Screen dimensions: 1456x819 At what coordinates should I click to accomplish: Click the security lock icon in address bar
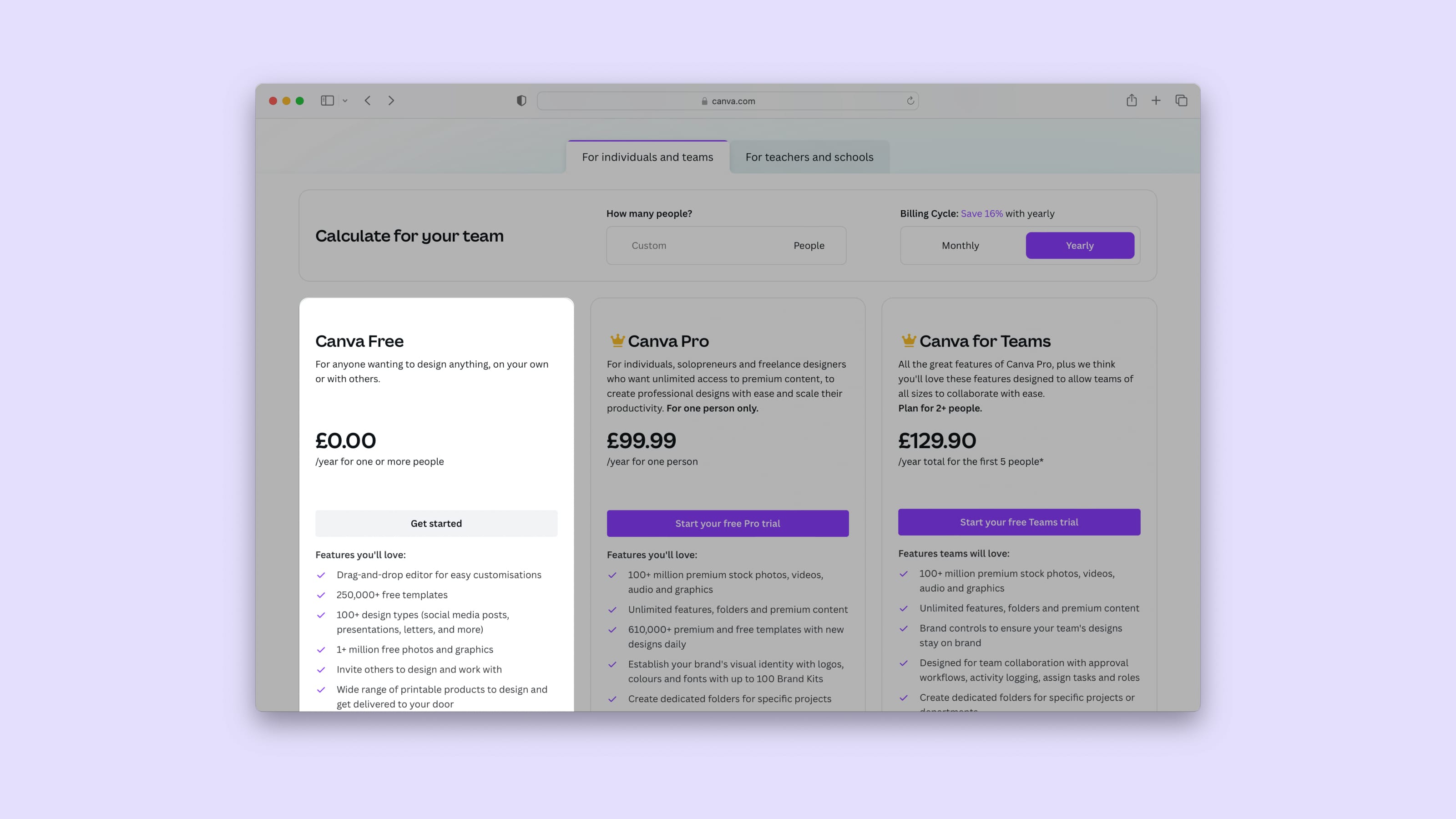point(703,100)
